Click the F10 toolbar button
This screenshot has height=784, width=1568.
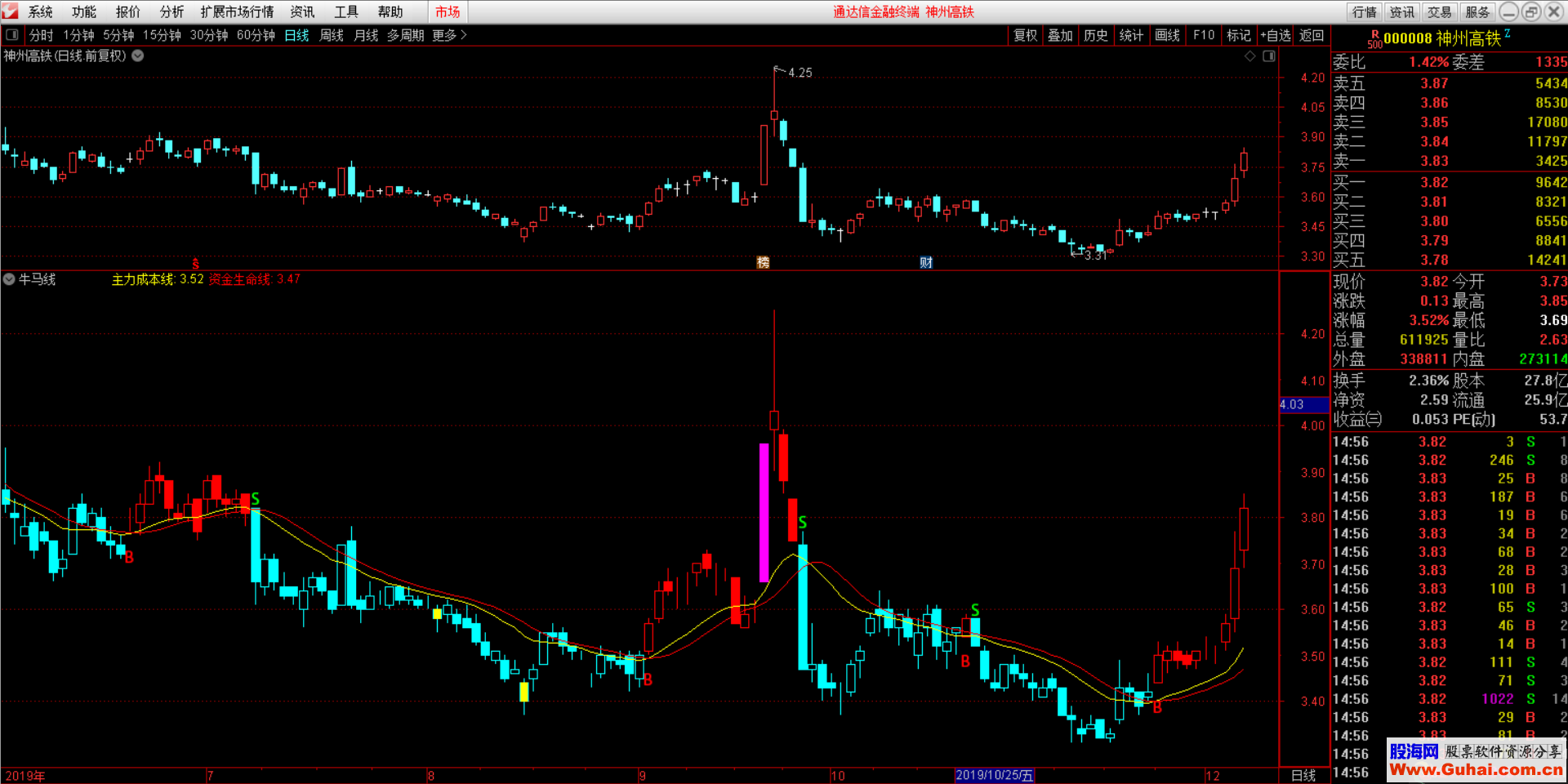point(1204,35)
